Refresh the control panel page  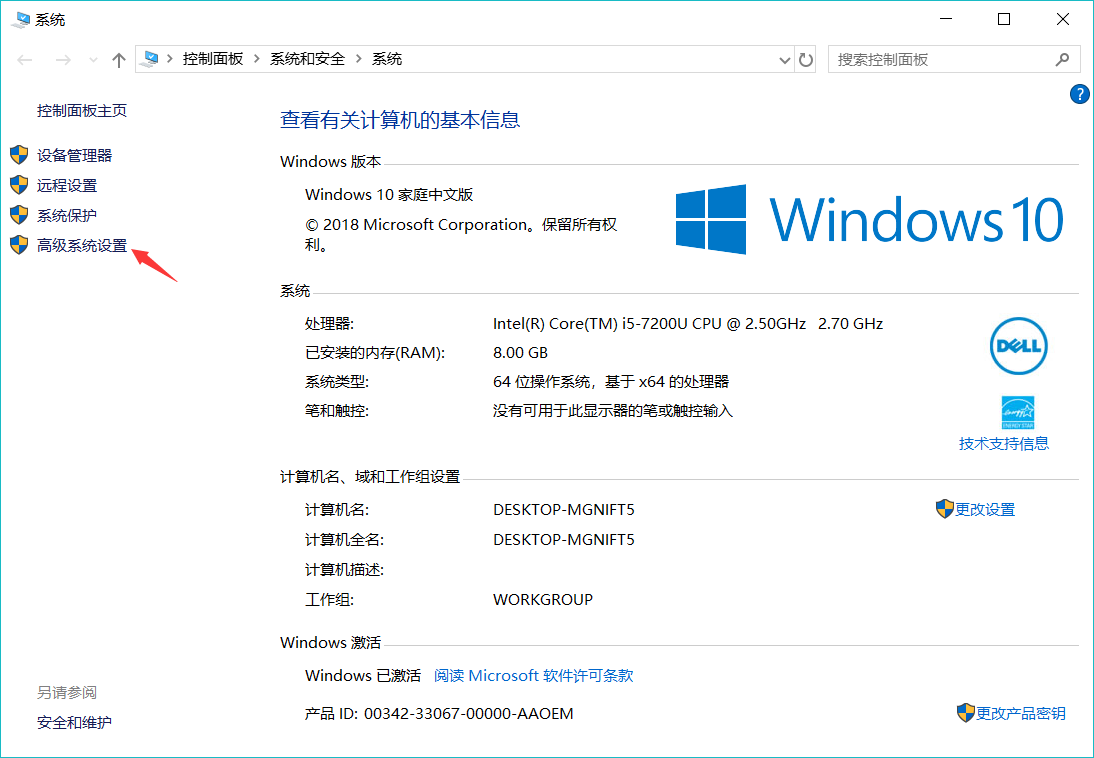(806, 60)
